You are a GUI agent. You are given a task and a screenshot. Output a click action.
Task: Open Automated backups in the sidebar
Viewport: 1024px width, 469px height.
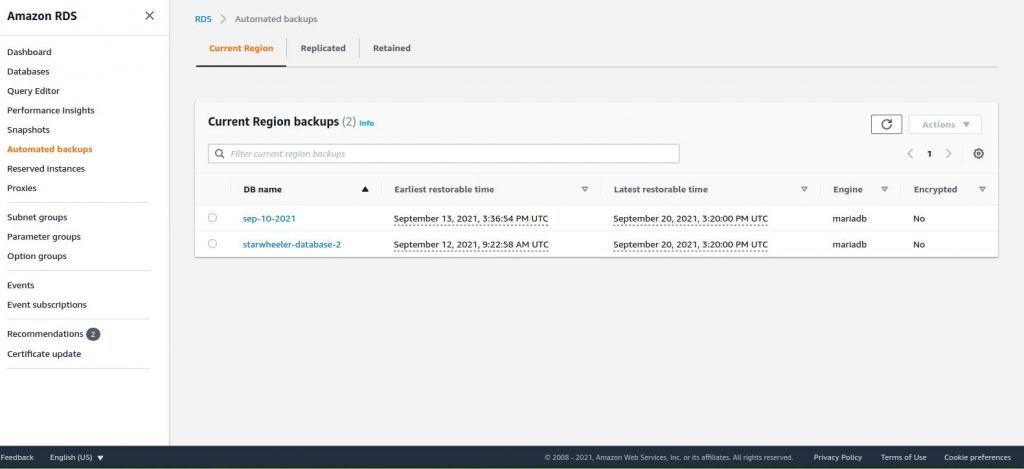pyautogui.click(x=50, y=149)
